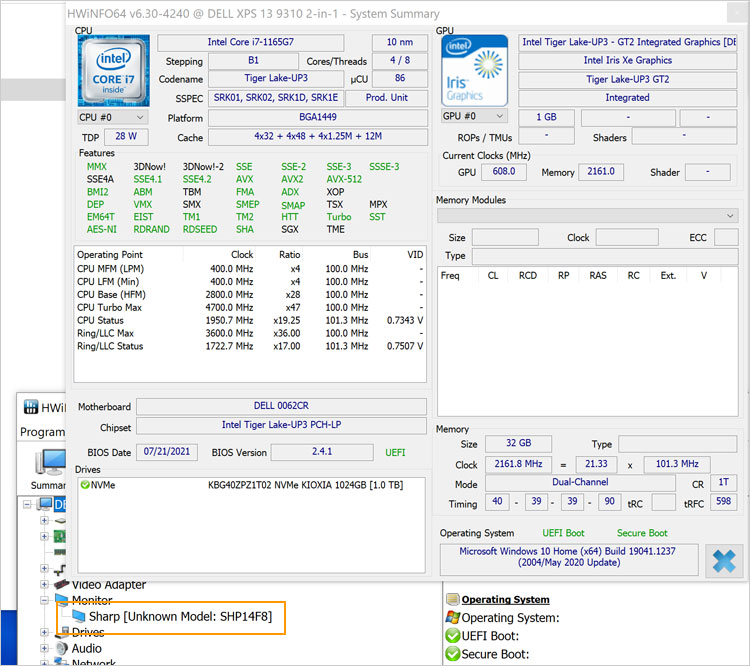Image resolution: width=750 pixels, height=666 pixels.
Task: Click the 4 / 8 Cores/Threads value
Action: click(x=400, y=60)
